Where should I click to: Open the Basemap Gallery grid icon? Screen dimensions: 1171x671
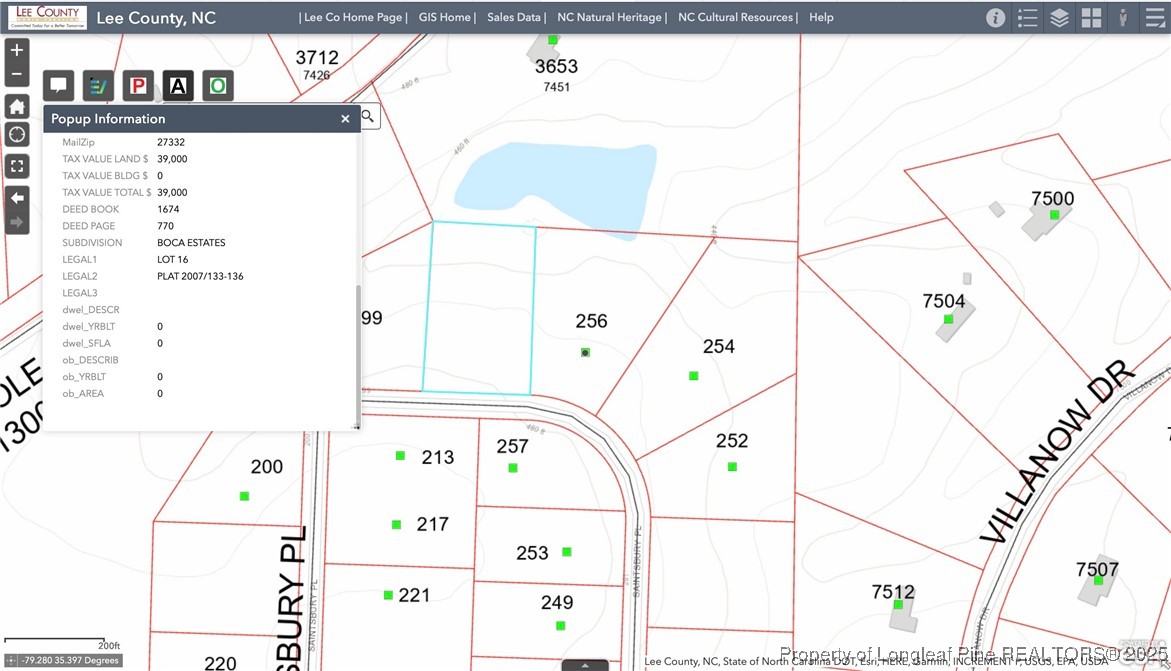tap(1091, 18)
